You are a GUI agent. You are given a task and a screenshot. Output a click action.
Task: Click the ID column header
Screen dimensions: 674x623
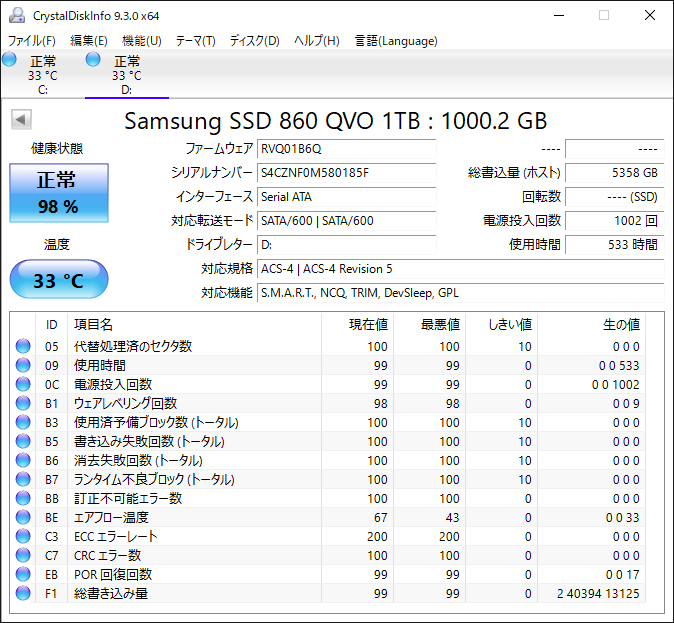click(52, 325)
